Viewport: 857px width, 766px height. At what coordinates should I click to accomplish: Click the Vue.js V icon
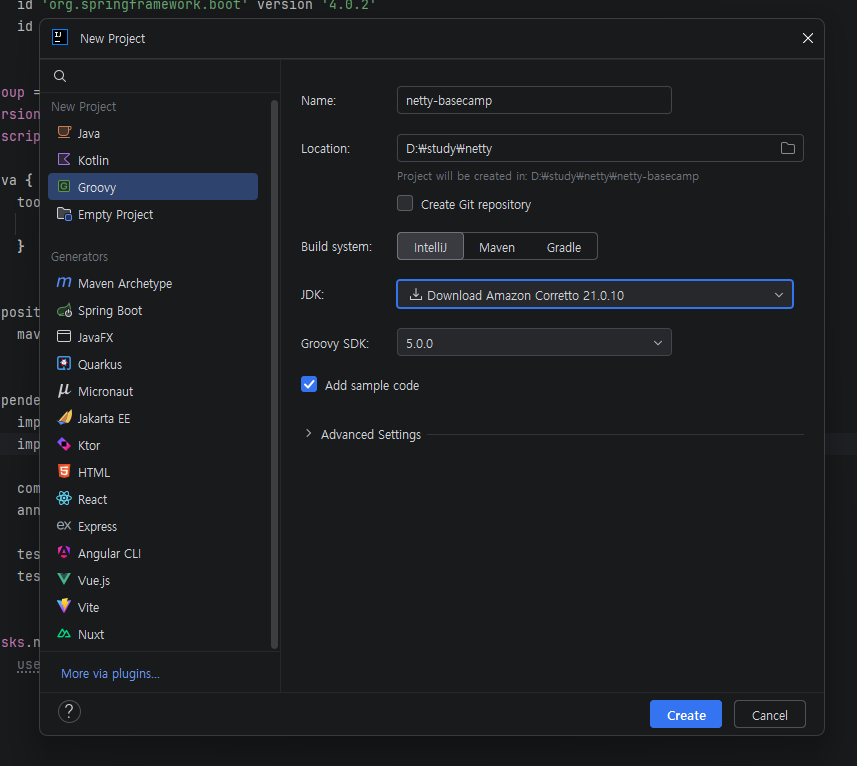[64, 579]
